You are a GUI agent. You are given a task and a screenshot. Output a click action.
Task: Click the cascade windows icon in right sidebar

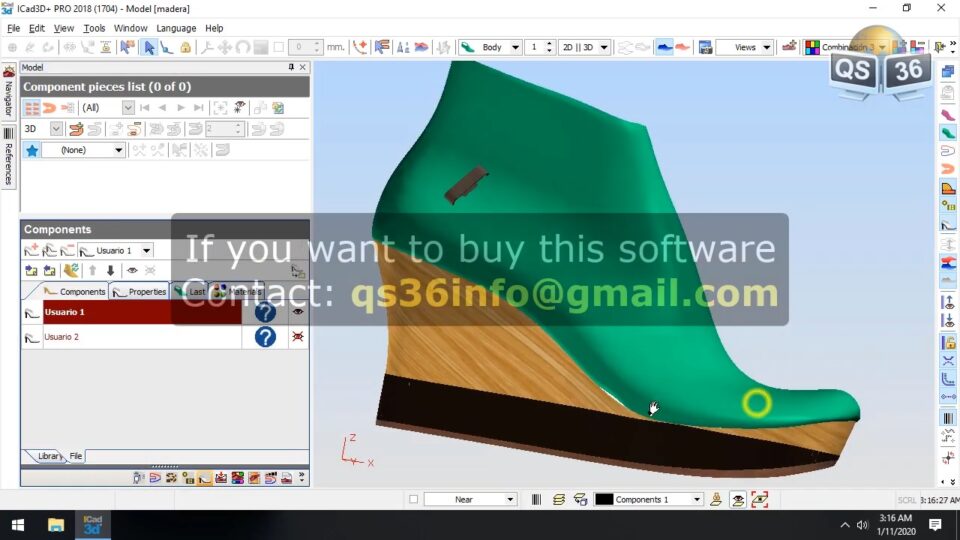tap(948, 72)
